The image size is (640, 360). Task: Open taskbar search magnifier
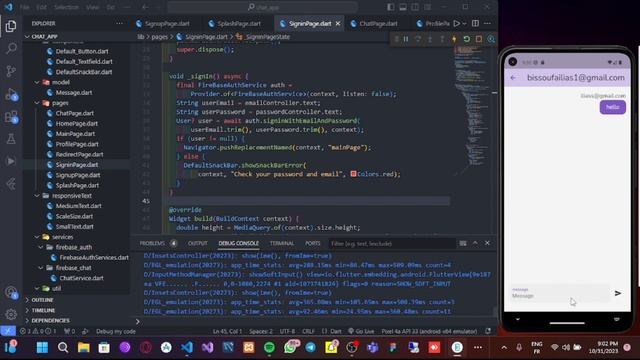click(x=63, y=347)
